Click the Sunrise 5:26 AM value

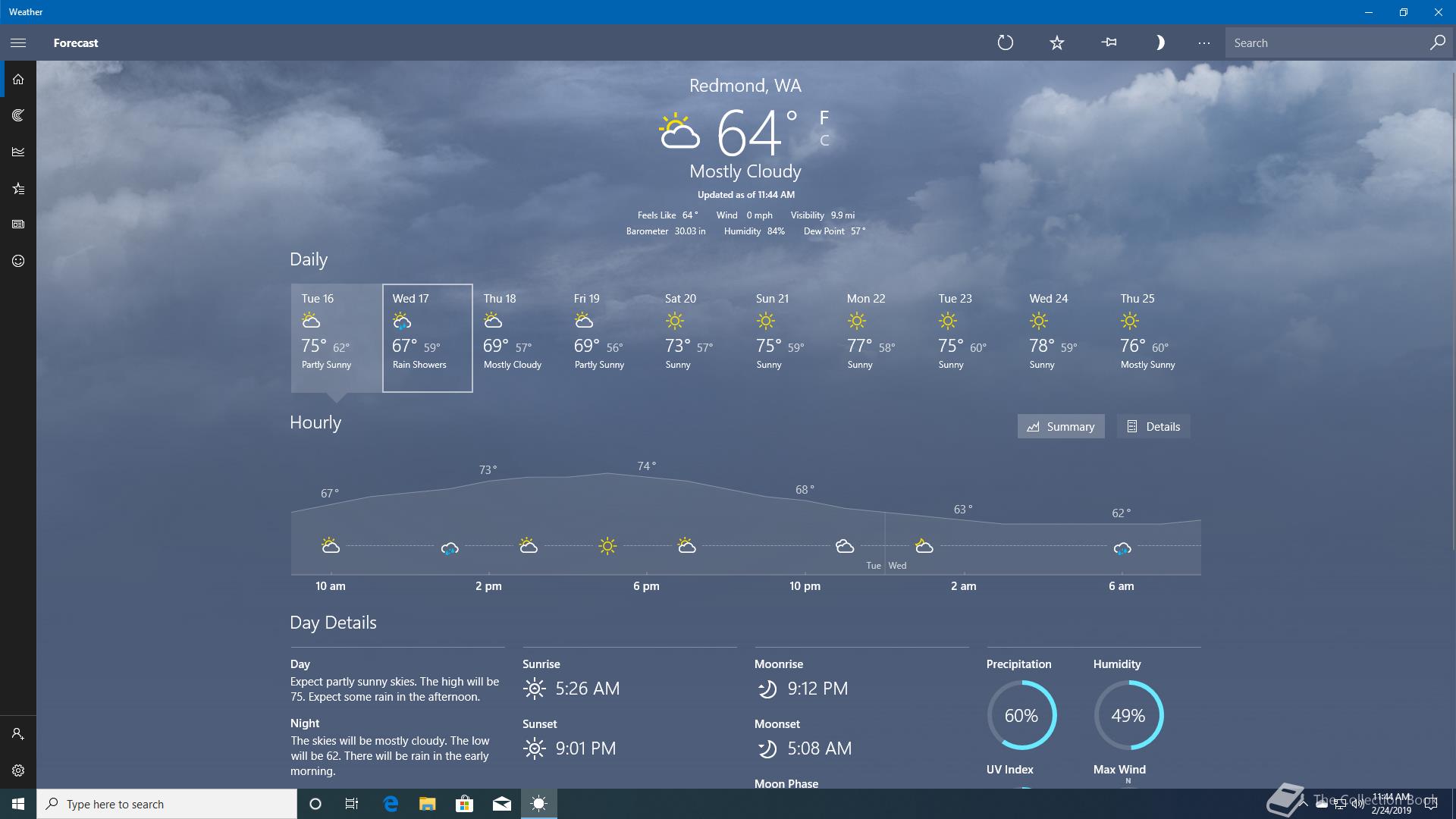(x=588, y=689)
